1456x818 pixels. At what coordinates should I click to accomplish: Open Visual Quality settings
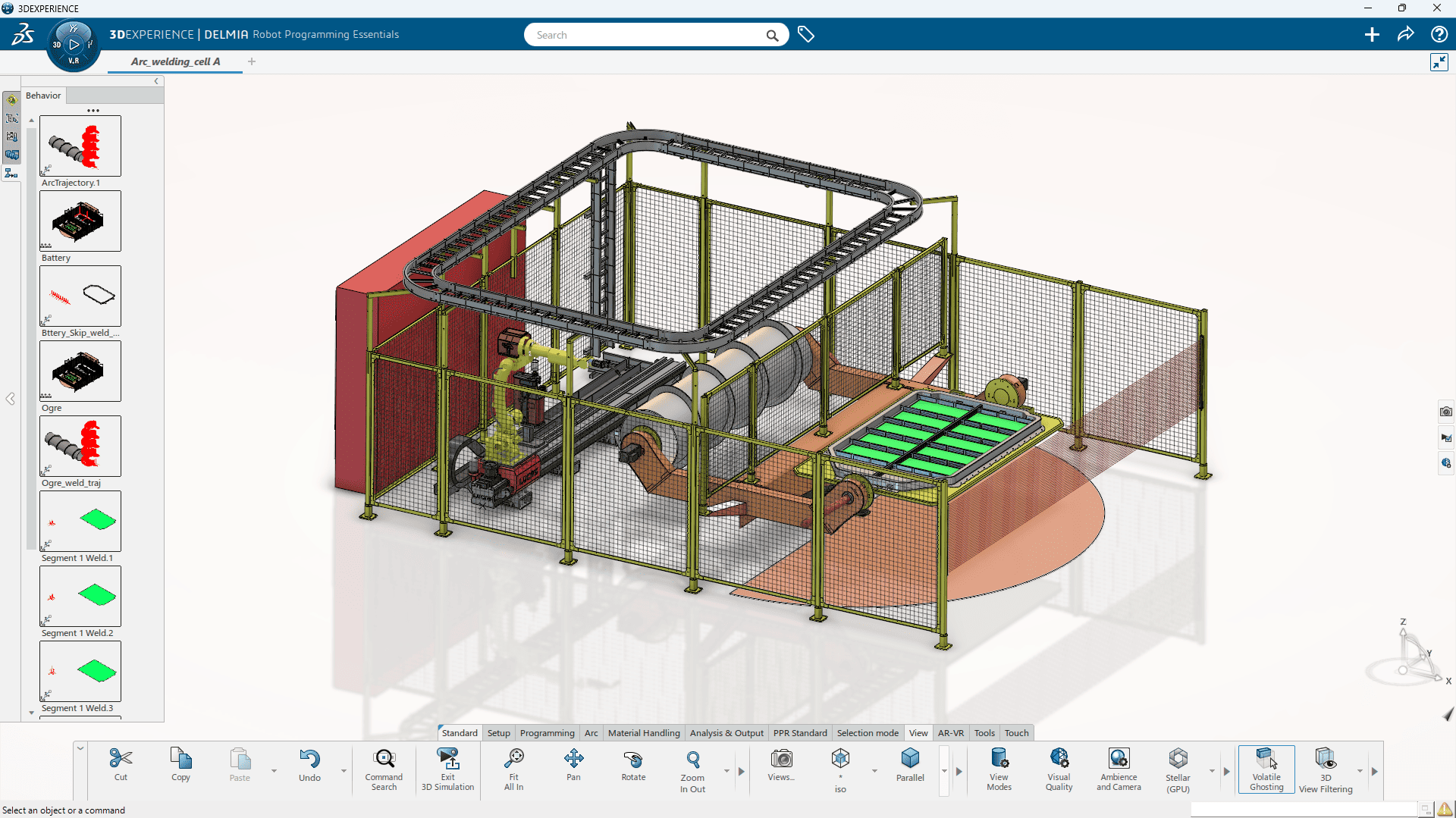pos(1059,760)
